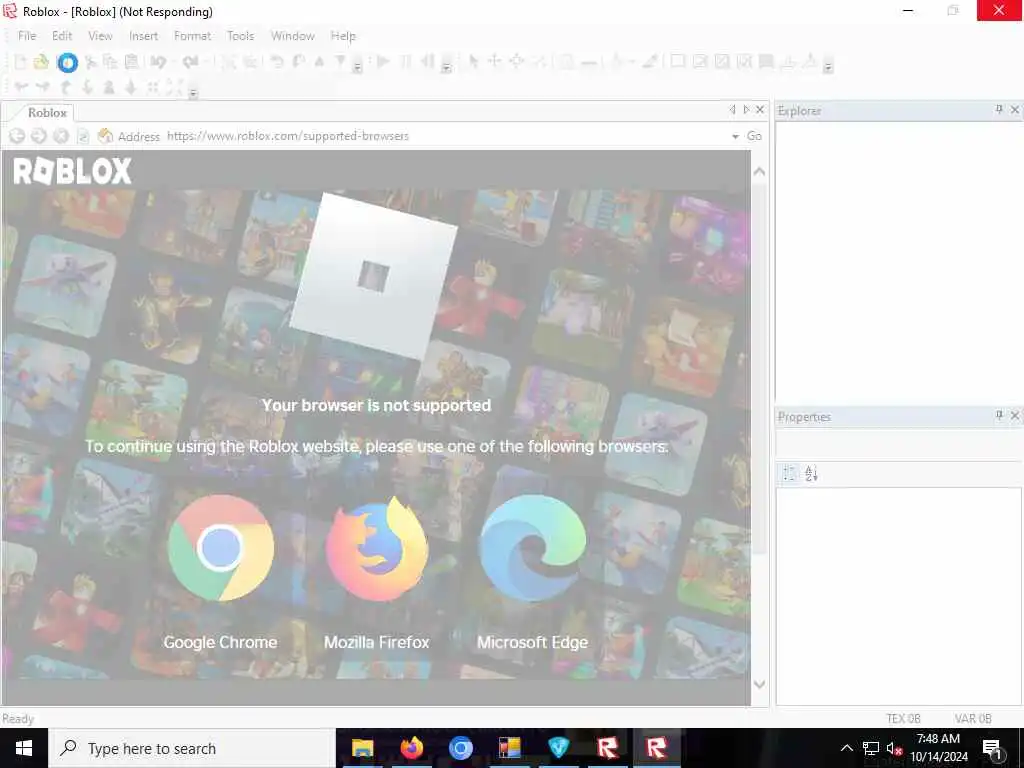Click the upward triangle toolbar icon
The width and height of the screenshot is (1024, 768).
pos(319,62)
